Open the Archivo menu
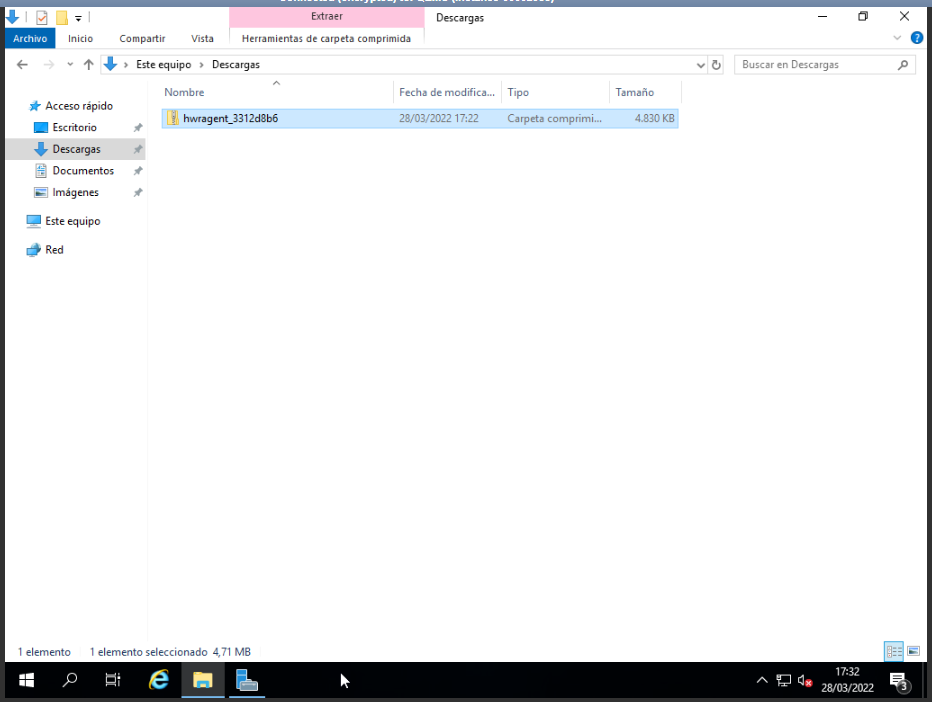Screen dimensions: 932x702 [x=30, y=38]
